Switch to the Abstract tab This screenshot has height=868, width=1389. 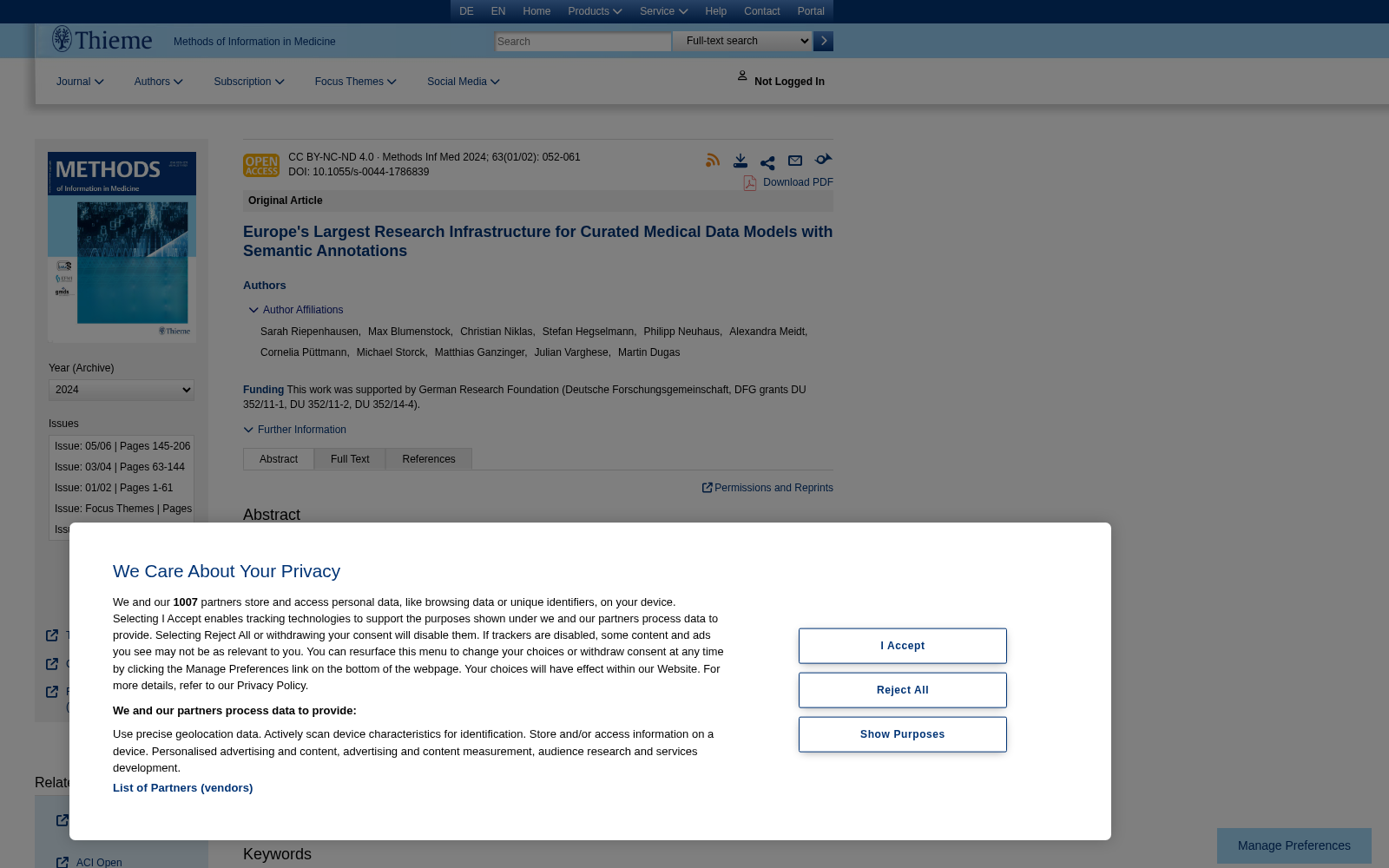(279, 459)
